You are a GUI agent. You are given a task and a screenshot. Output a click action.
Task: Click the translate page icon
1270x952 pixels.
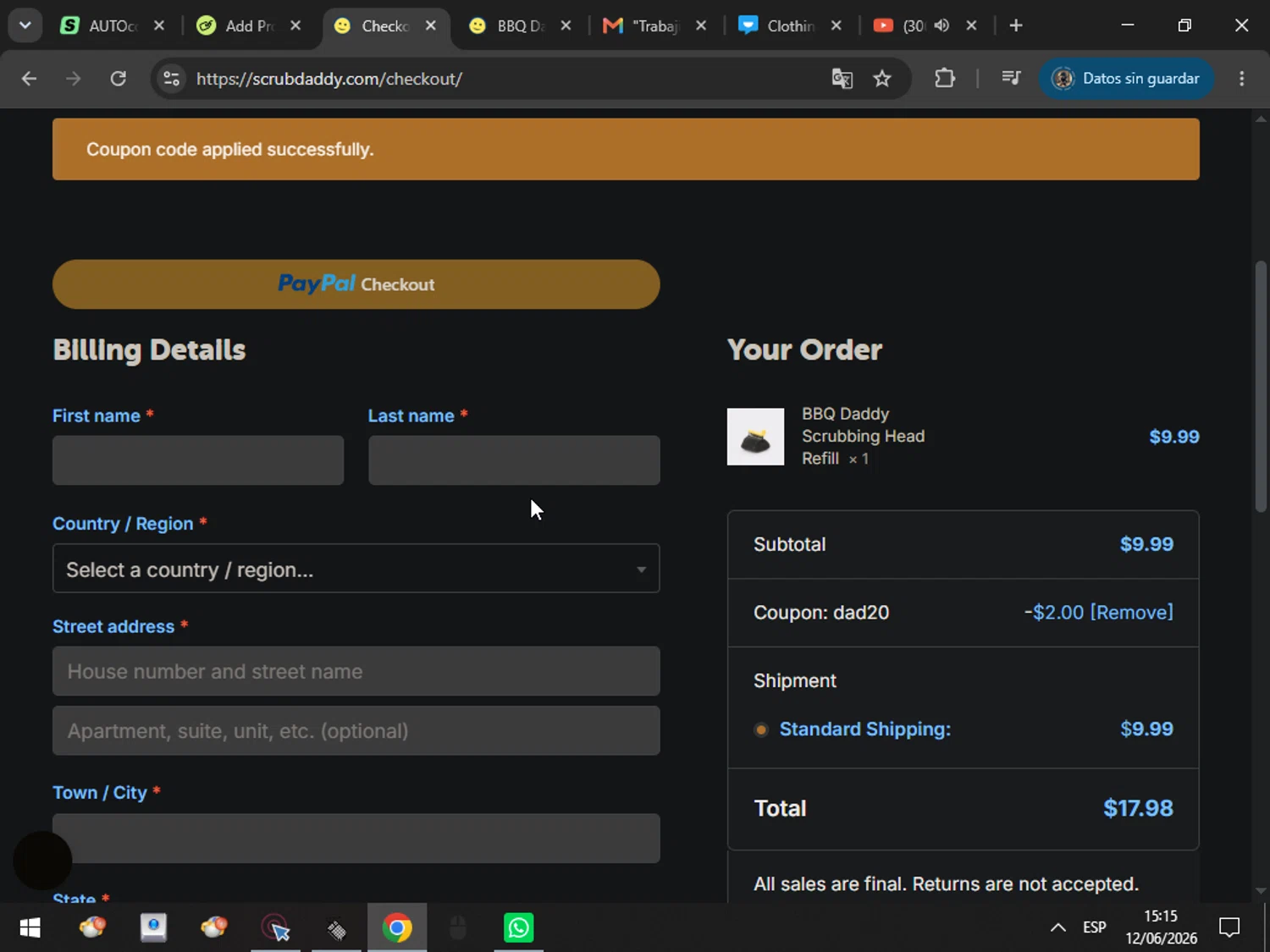tap(842, 79)
